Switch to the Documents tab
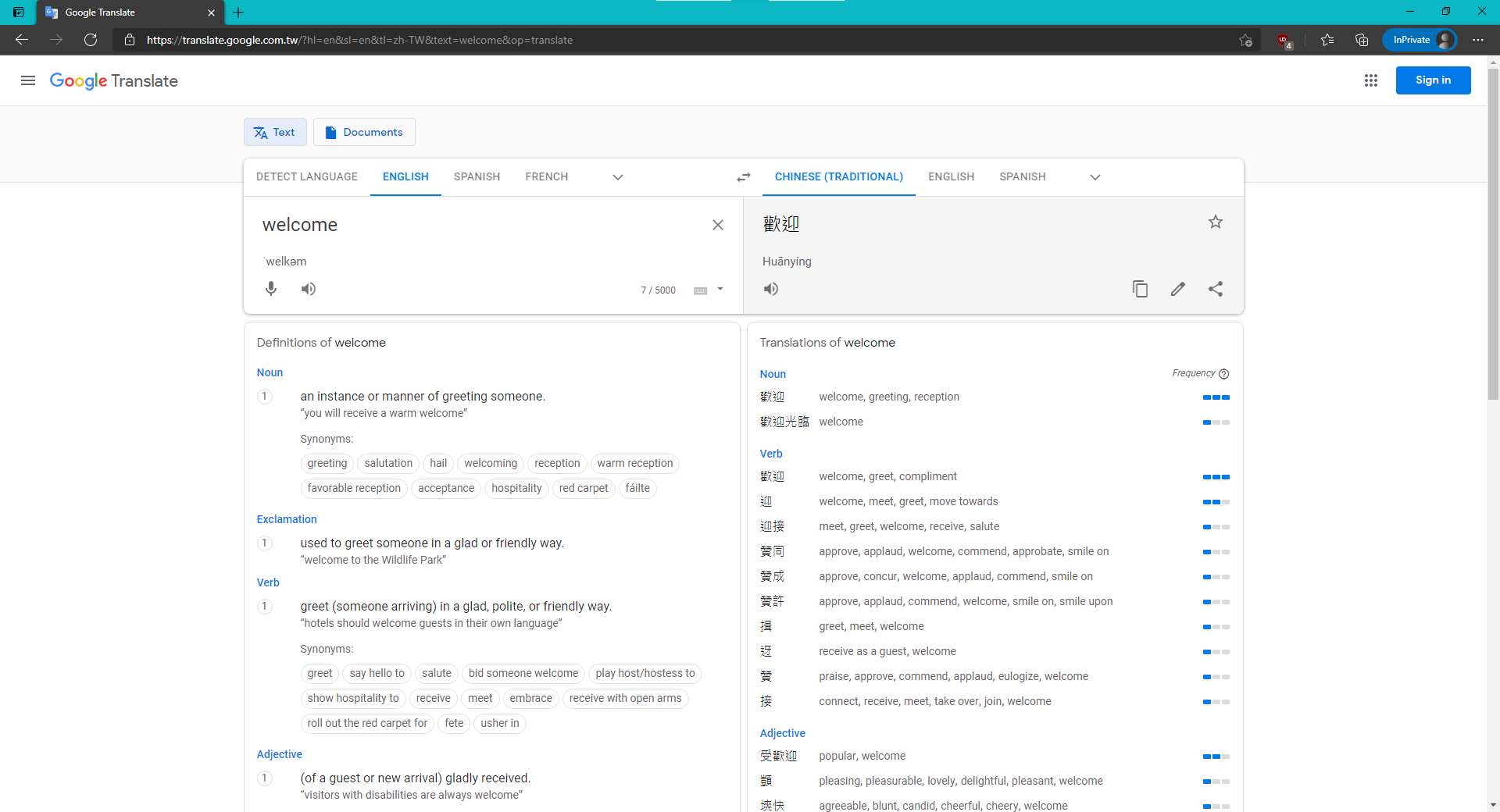This screenshot has width=1500, height=812. 364,132
